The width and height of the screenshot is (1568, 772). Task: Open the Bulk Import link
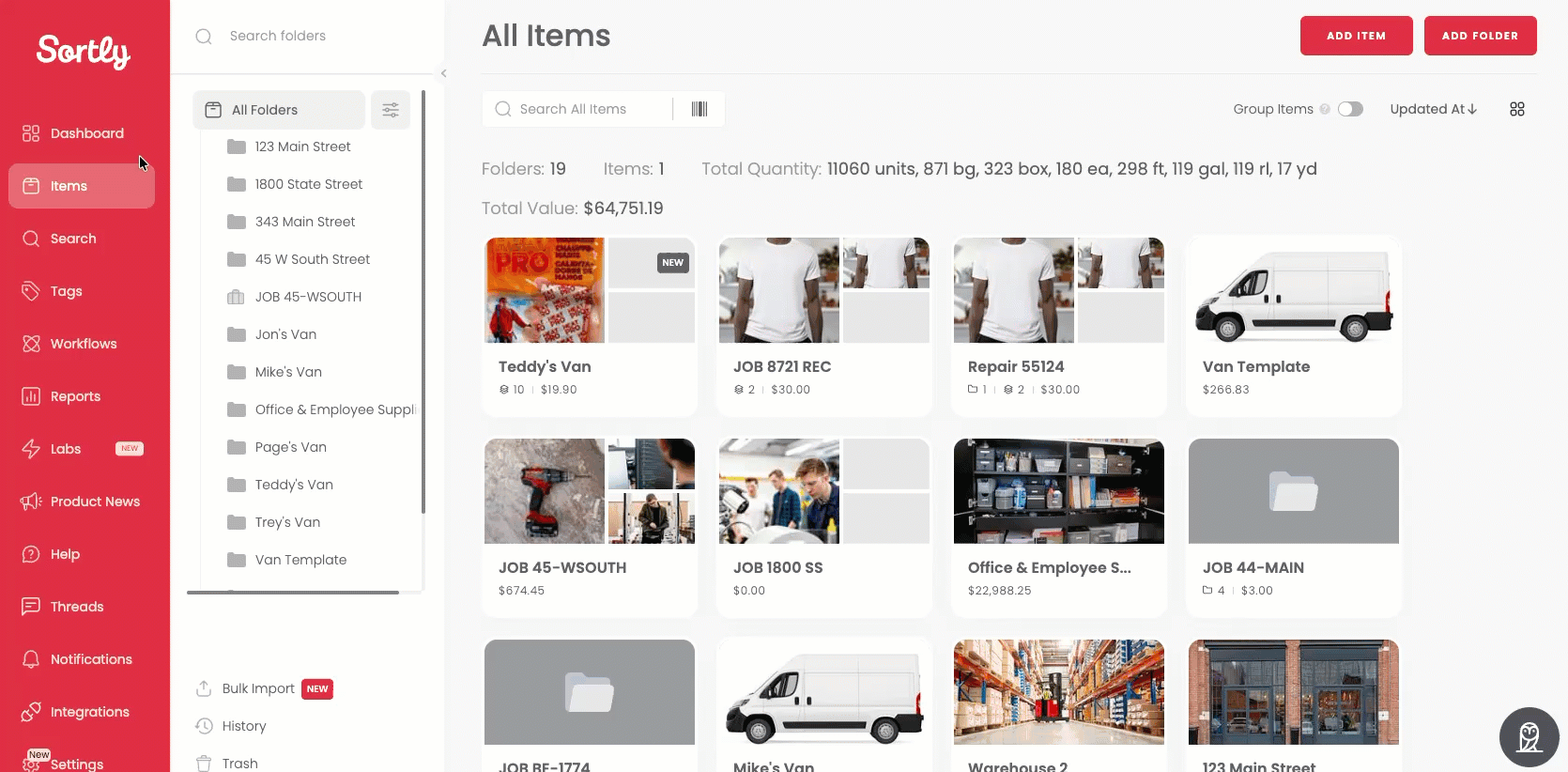tap(258, 688)
